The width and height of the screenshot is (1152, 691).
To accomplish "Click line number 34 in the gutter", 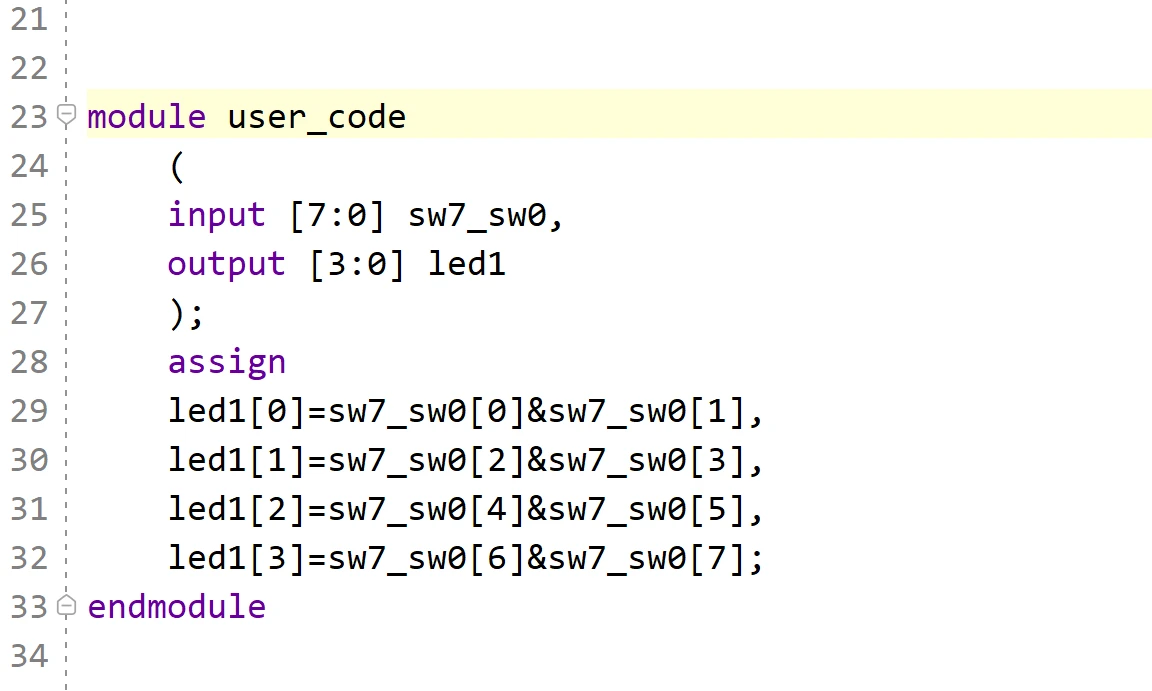I will pos(29,656).
